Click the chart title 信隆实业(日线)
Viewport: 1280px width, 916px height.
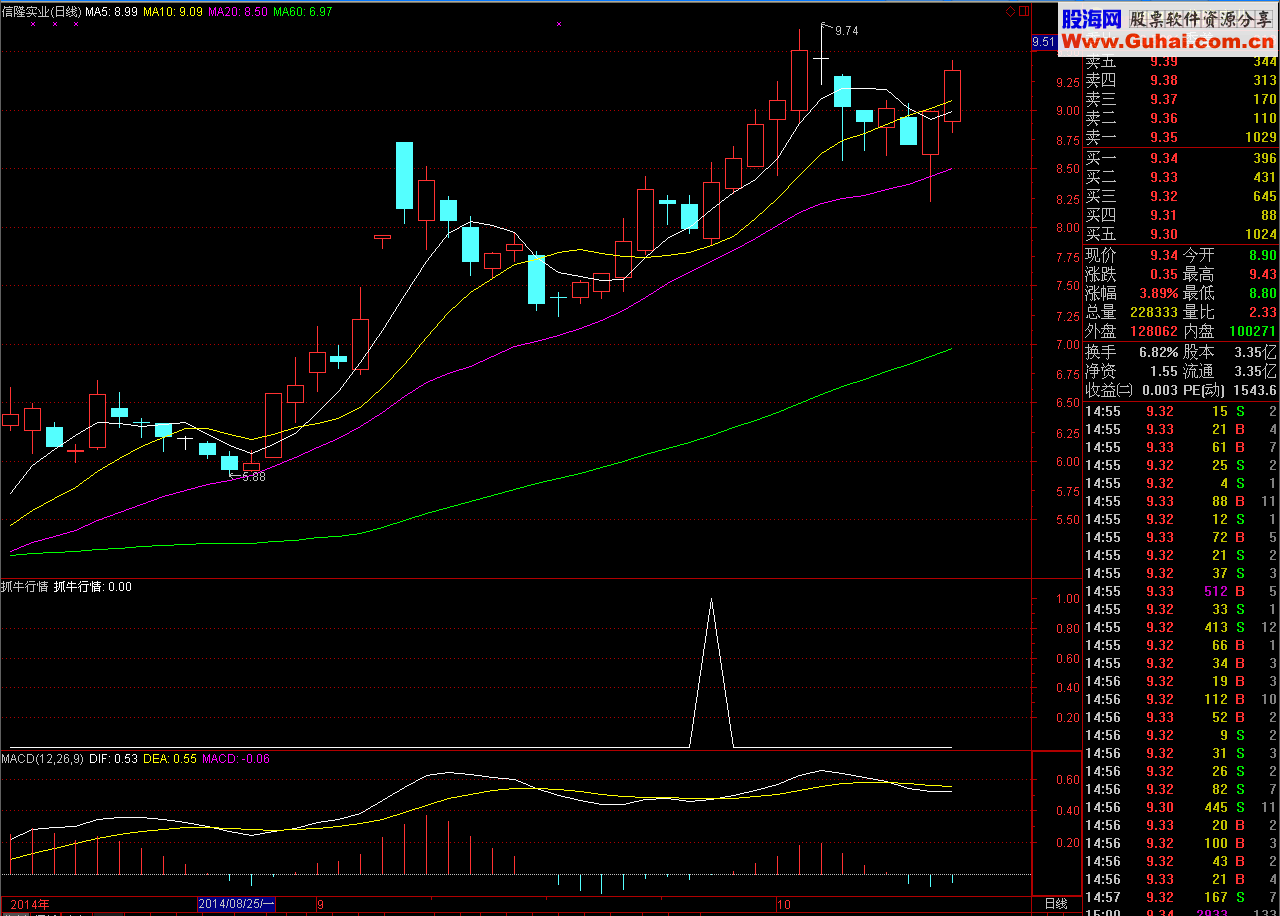41,11
